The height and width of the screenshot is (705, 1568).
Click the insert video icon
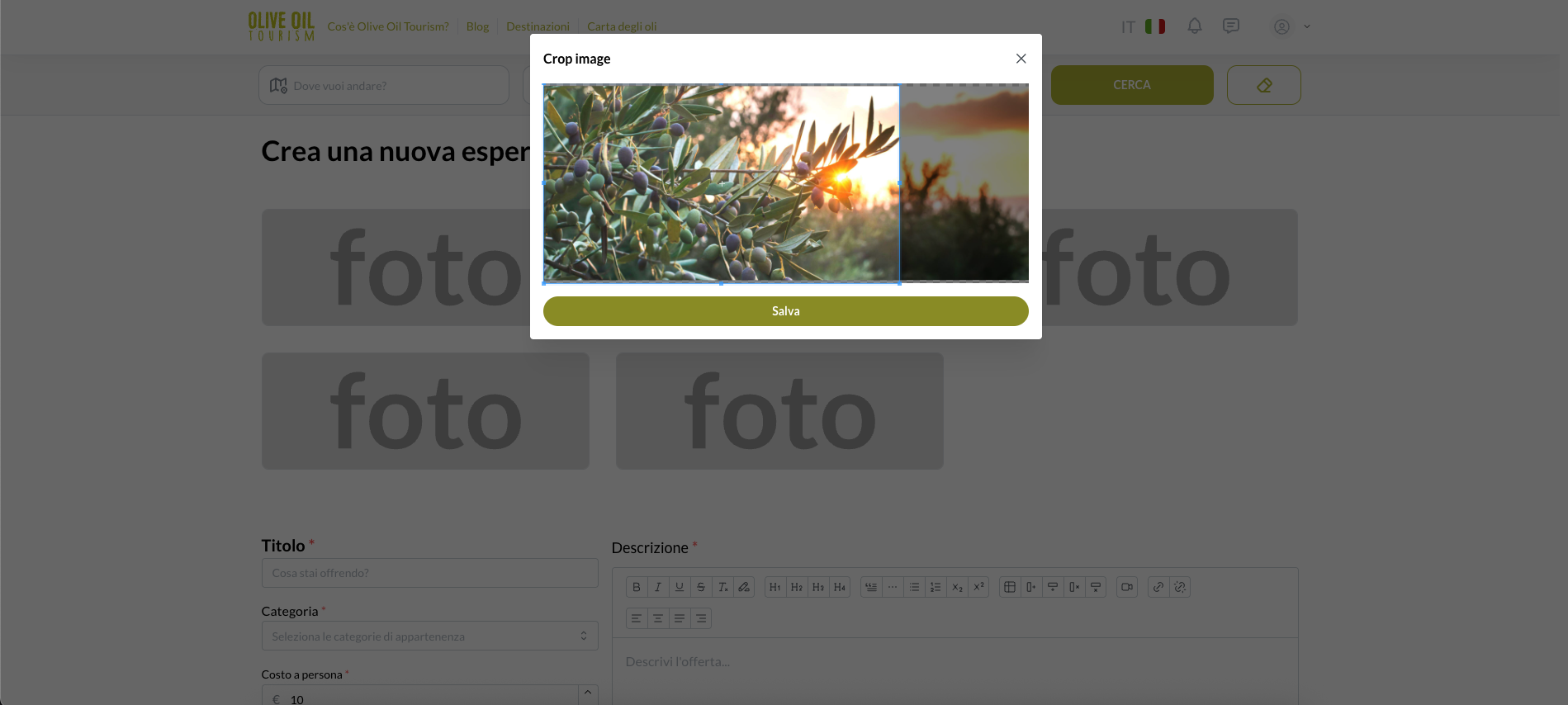pyautogui.click(x=1127, y=587)
